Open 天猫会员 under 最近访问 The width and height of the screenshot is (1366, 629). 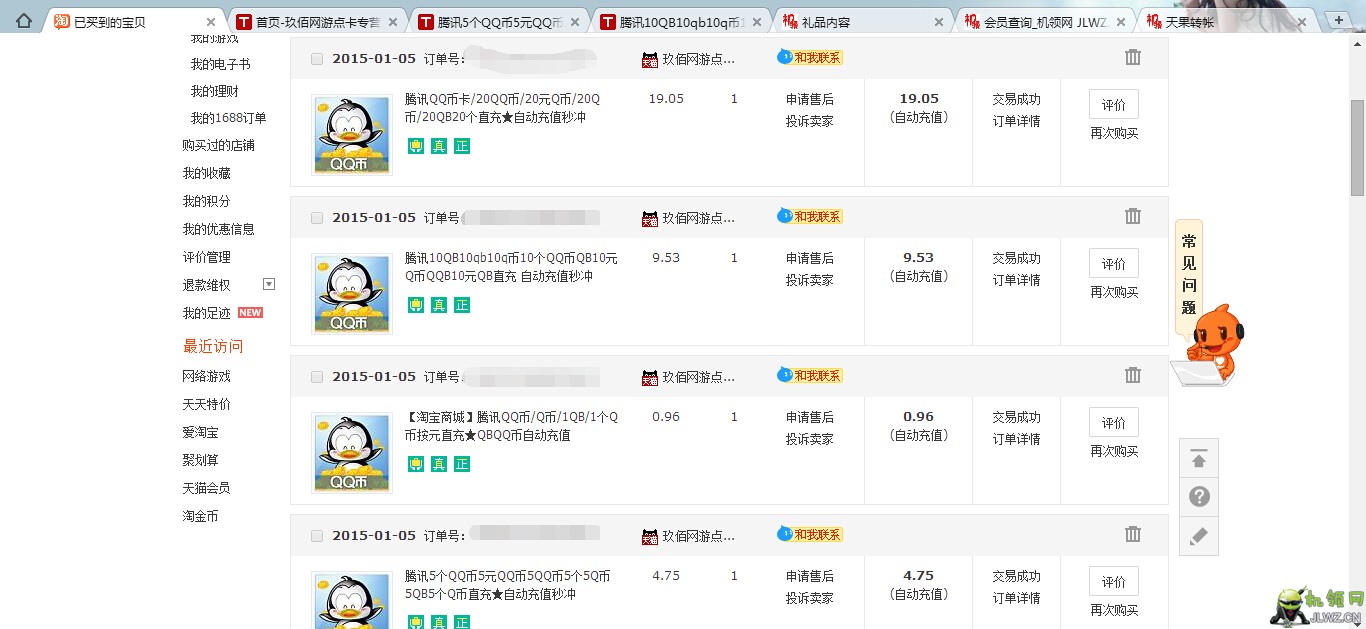206,488
